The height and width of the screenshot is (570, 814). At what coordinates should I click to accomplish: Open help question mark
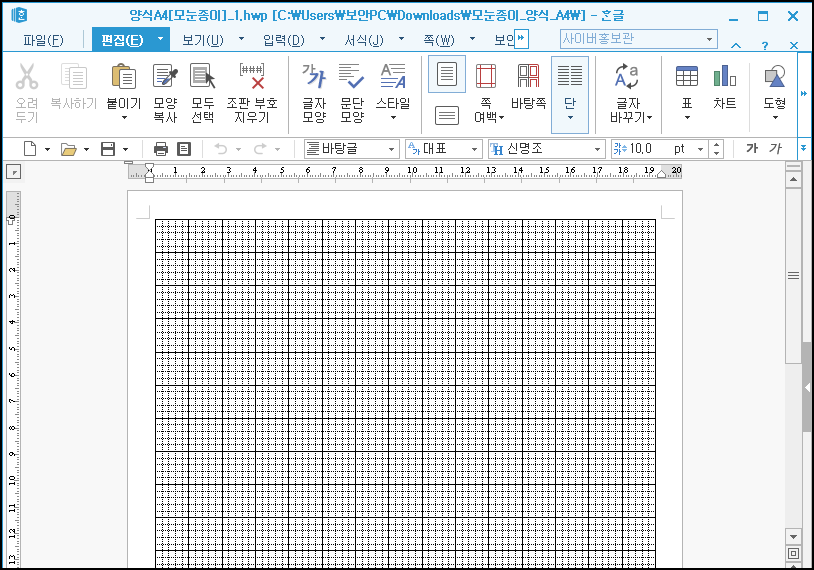pyautogui.click(x=765, y=45)
